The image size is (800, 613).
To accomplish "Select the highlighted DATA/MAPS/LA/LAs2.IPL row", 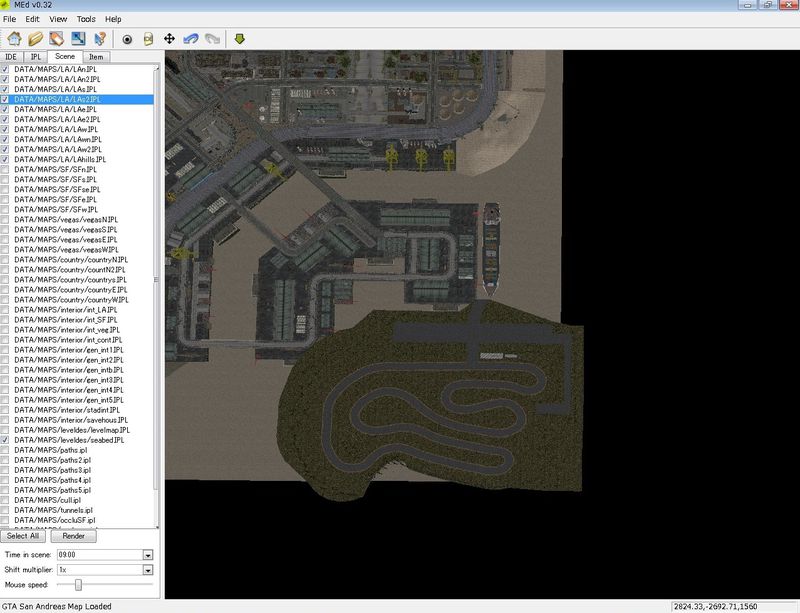I will pos(77,100).
